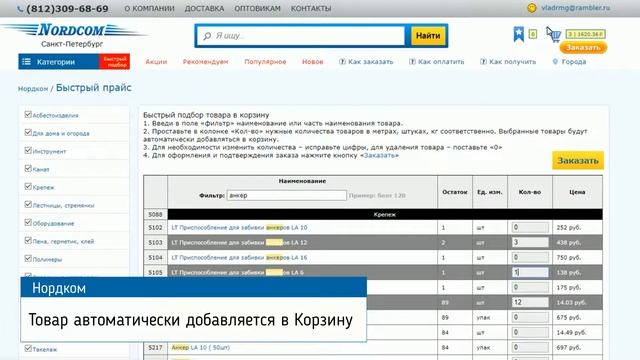This screenshot has height=360, width=640.
Task: Click the hamburger icon in Категории
Action: pyautogui.click(x=27, y=62)
